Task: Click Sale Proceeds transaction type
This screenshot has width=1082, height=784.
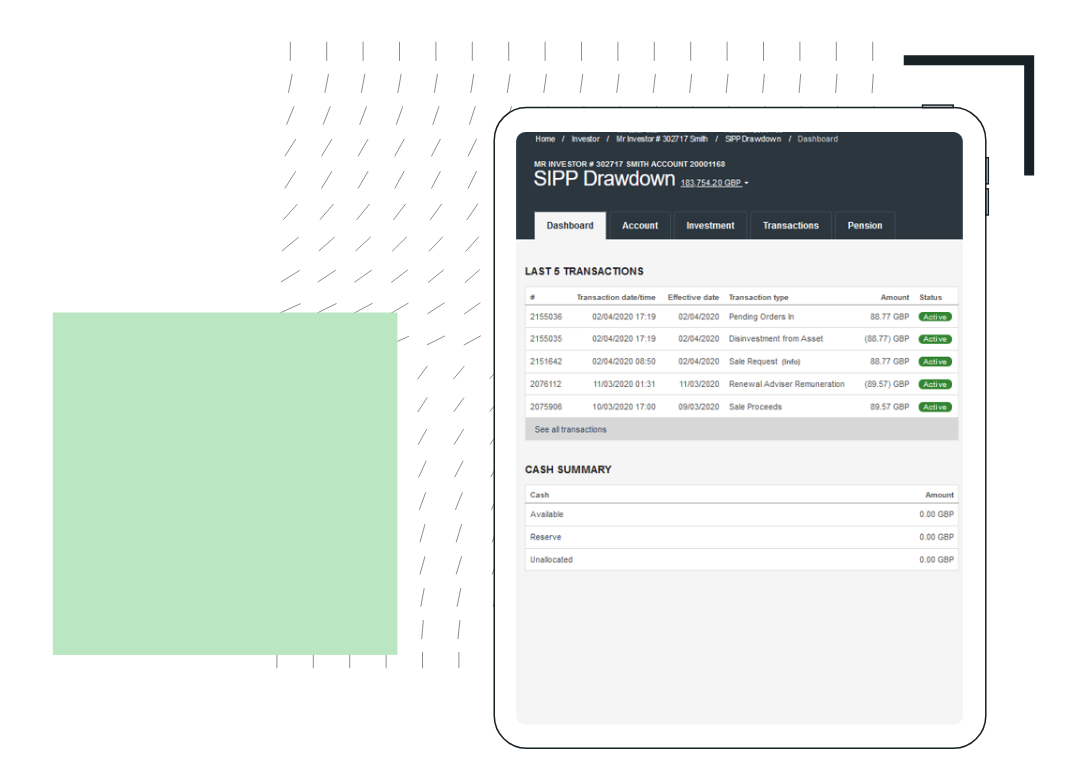Action: (x=755, y=407)
